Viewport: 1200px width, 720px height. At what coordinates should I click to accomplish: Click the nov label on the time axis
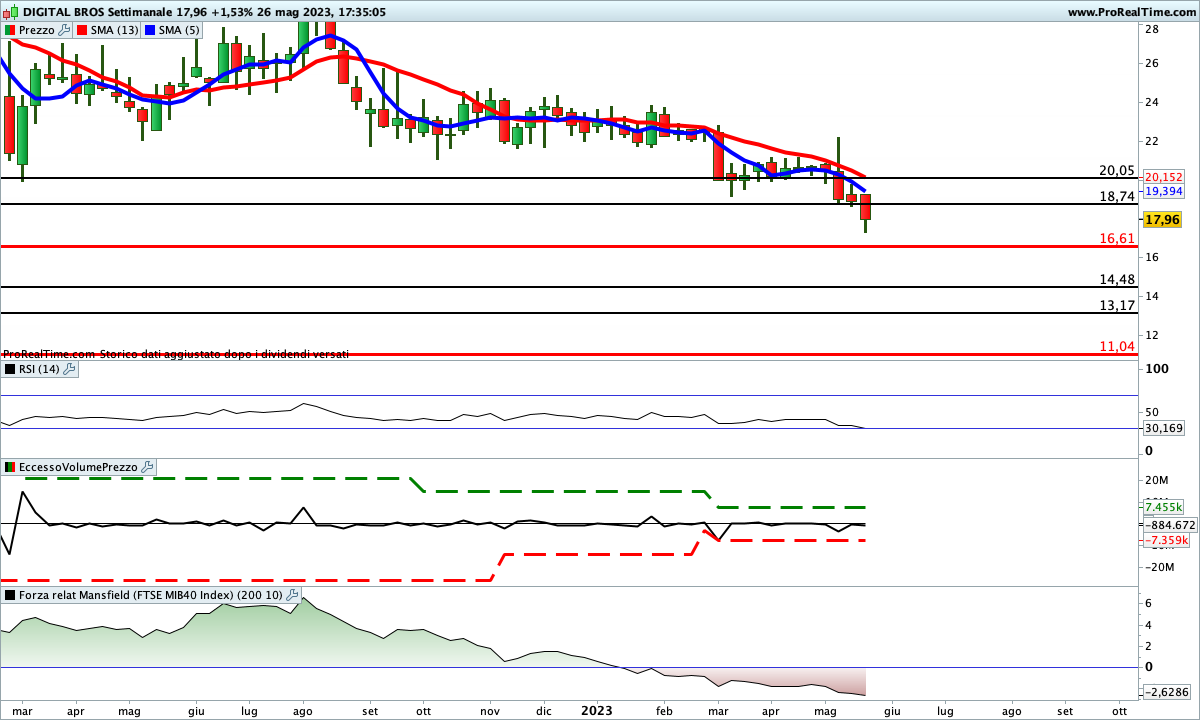coord(490,710)
